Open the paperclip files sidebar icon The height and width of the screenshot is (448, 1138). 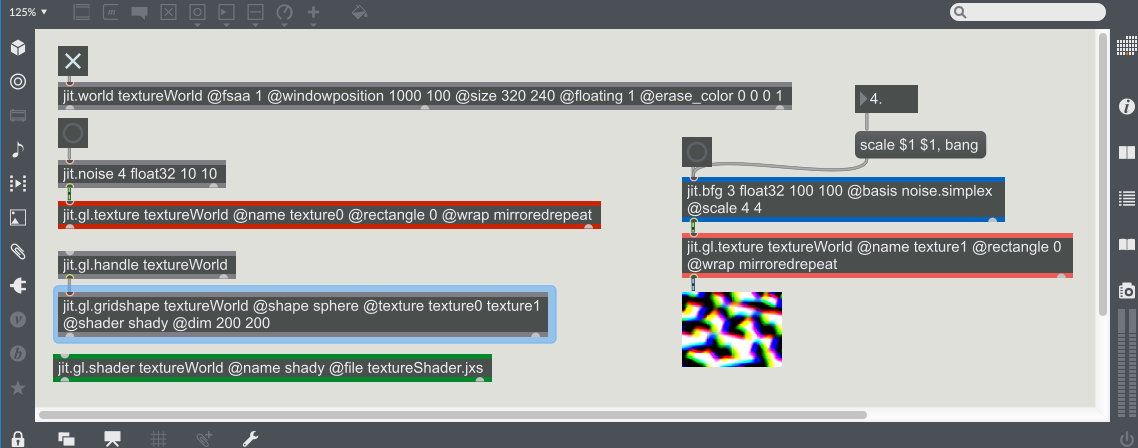tap(18, 251)
